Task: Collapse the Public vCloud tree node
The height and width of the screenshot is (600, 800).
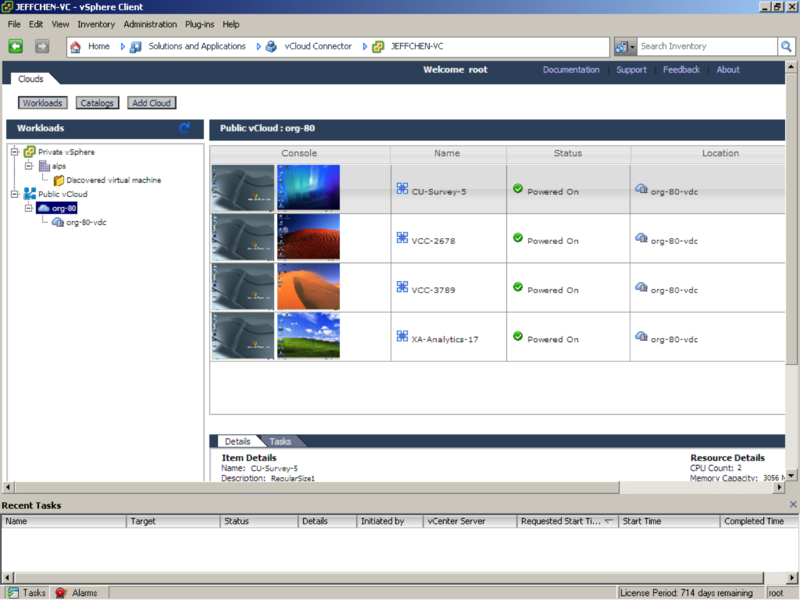Action: (15, 194)
